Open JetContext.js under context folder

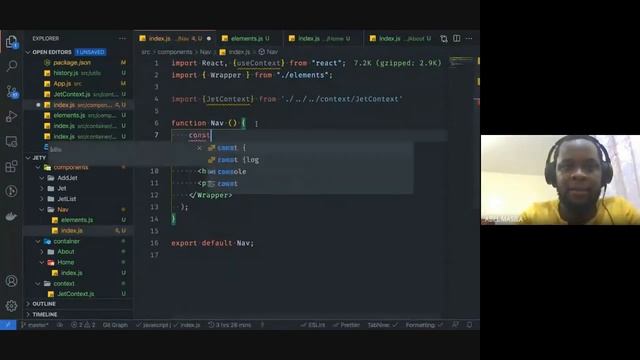[x=79, y=294]
